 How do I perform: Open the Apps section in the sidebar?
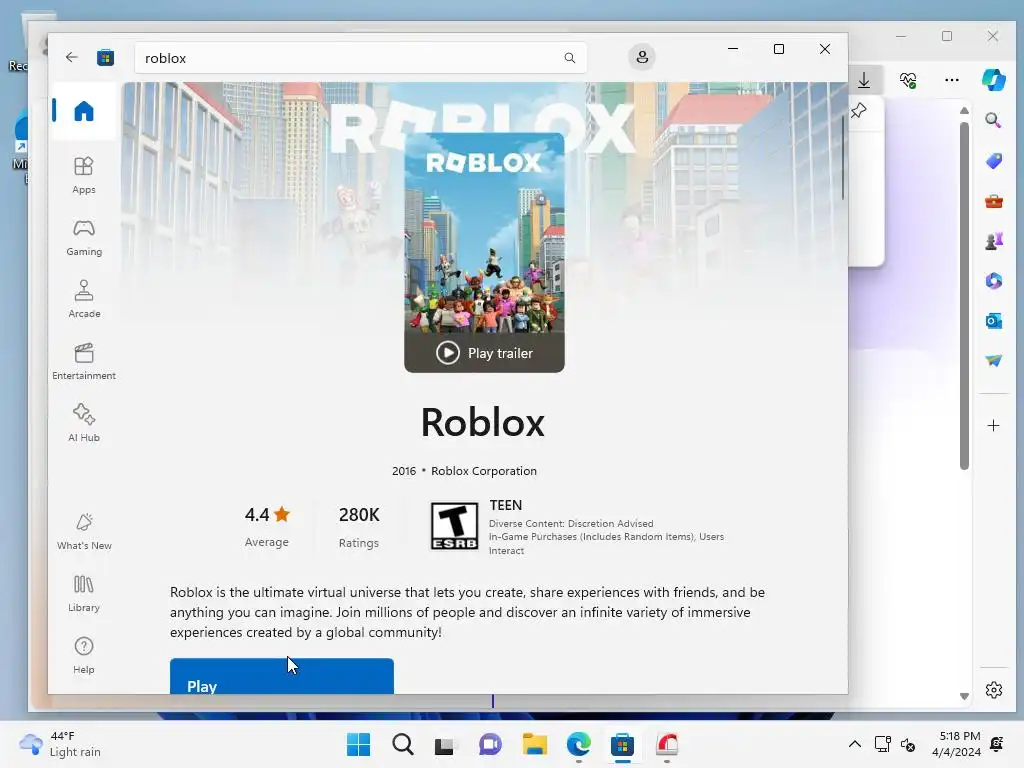click(84, 175)
